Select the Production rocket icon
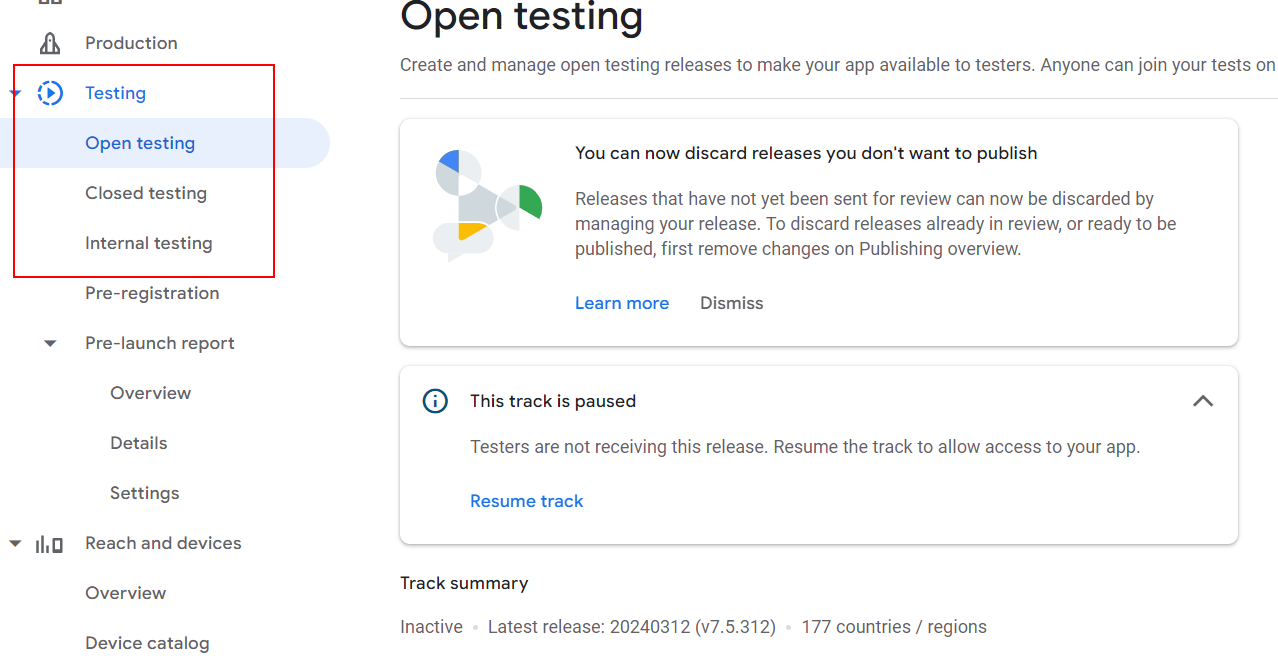This screenshot has width=1278, height=662. click(x=49, y=42)
